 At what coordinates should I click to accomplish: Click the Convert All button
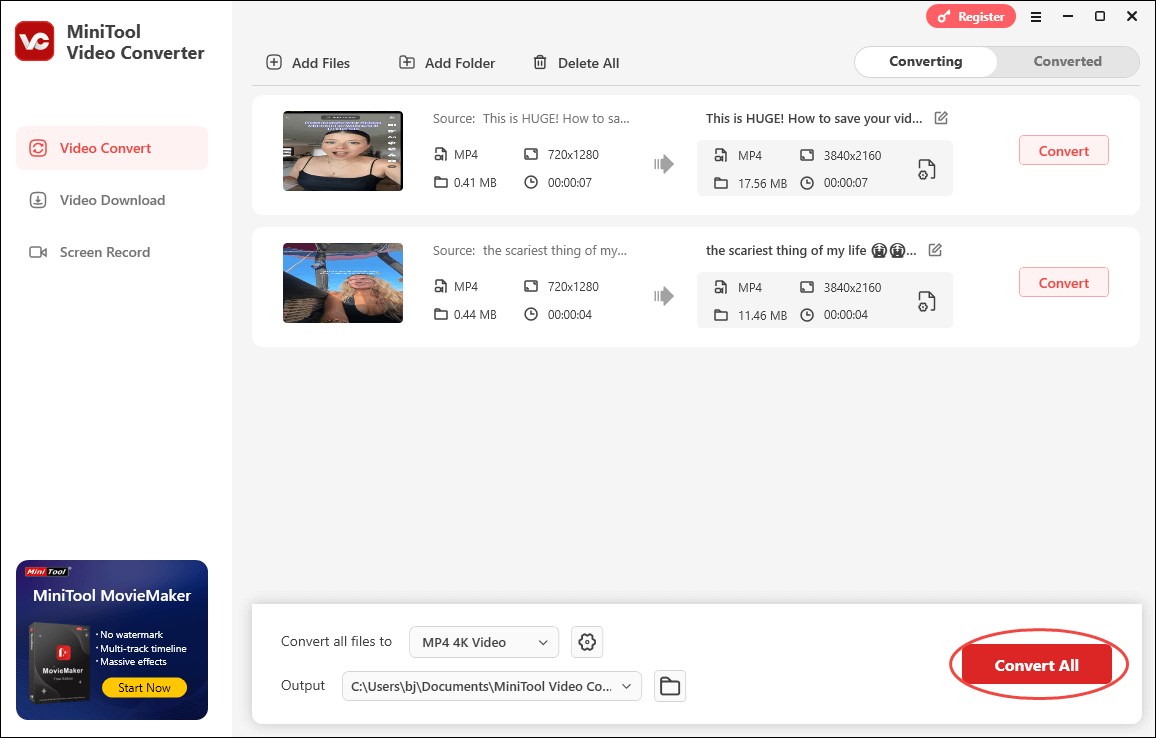pos(1037,665)
